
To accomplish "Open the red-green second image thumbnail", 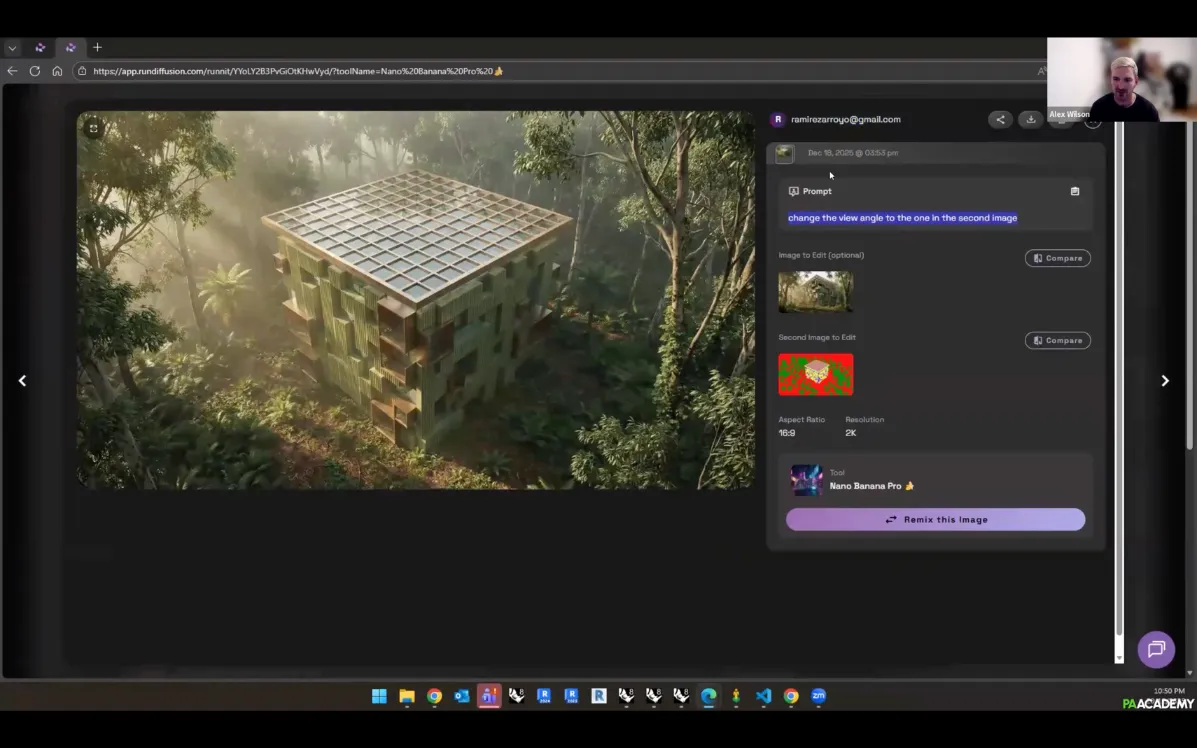I will [x=816, y=375].
